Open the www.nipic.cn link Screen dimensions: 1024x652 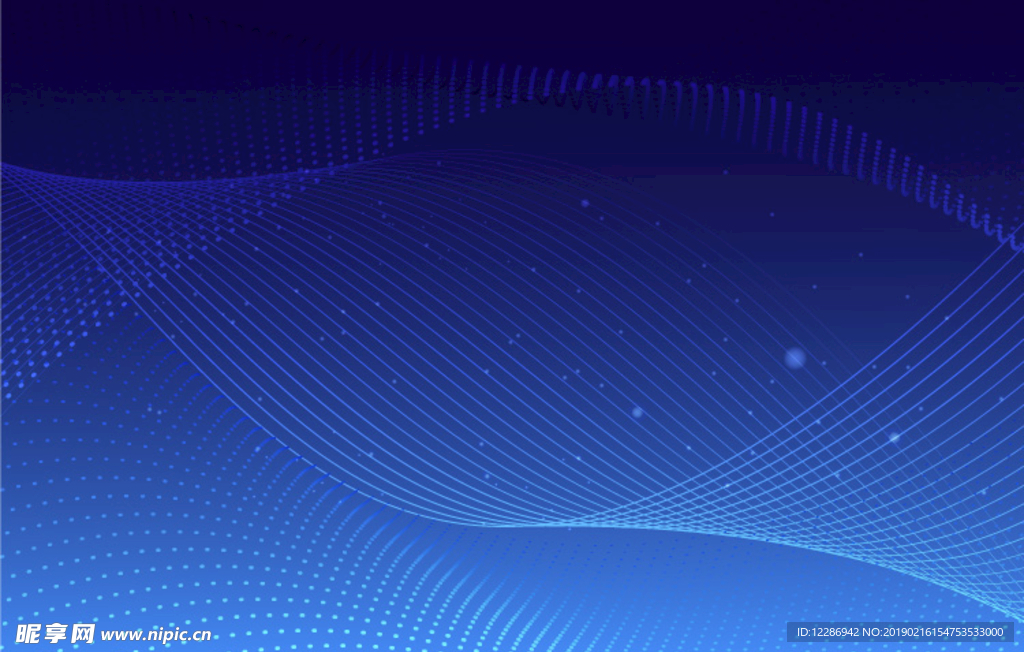pyautogui.click(x=157, y=634)
